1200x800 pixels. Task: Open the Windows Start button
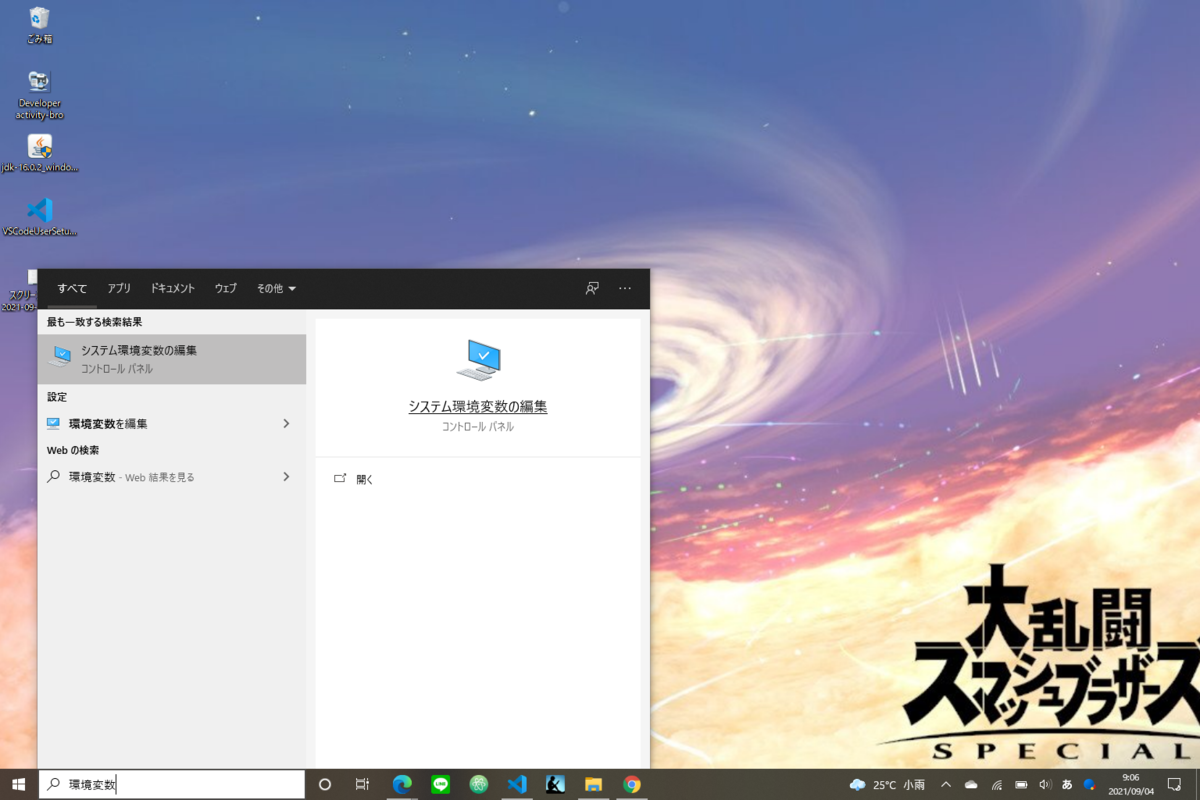tap(18, 785)
